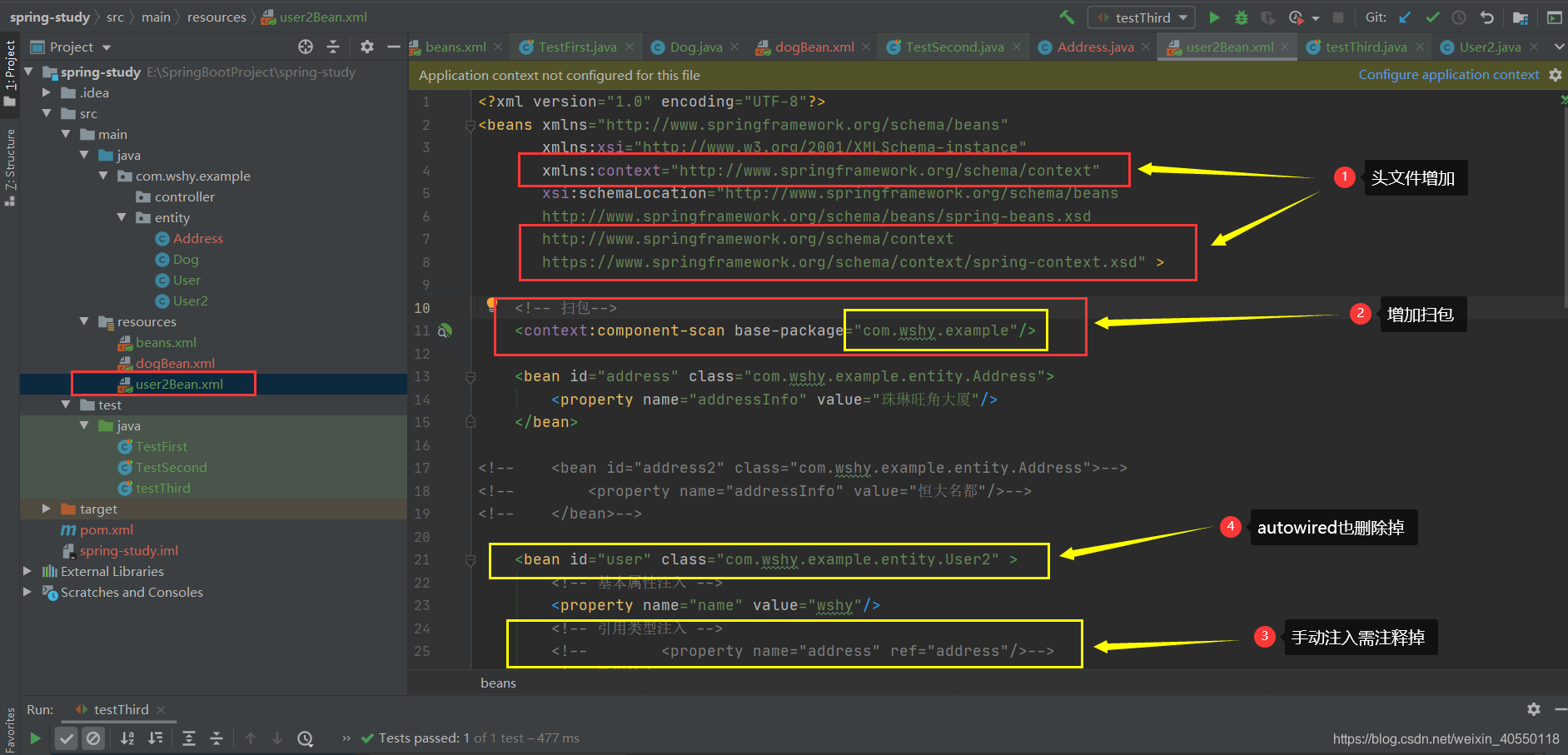
Task: Collapse the entity package
Action: coord(122,217)
